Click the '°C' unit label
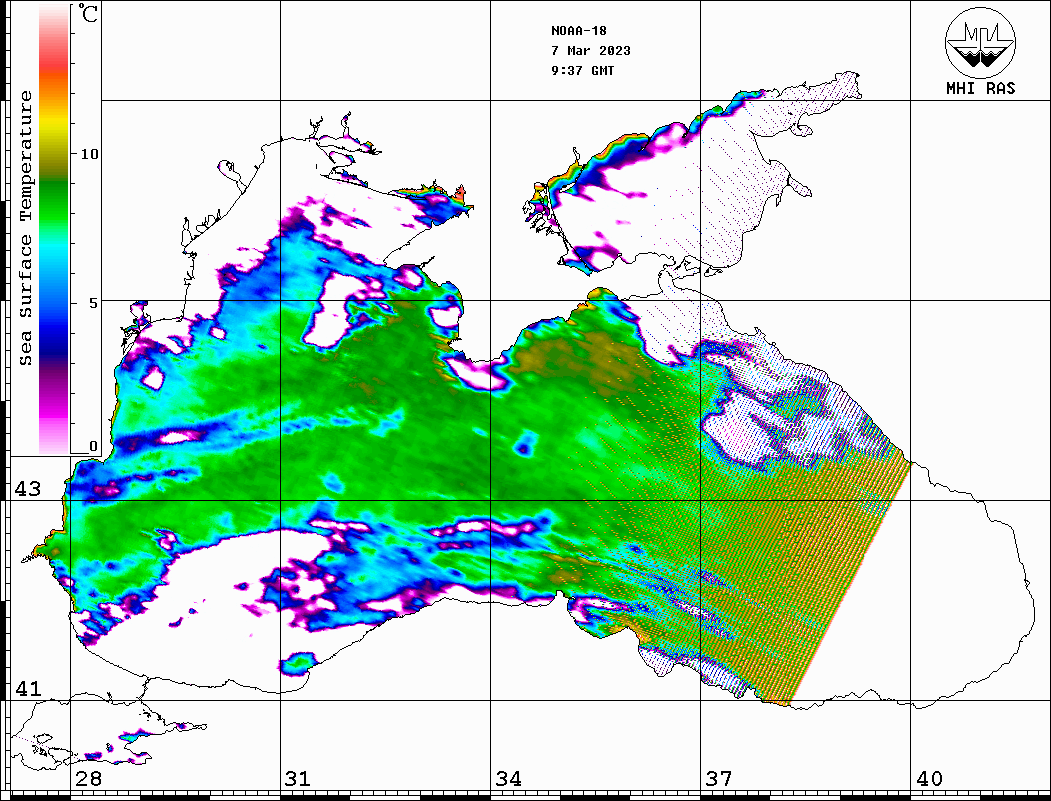The height and width of the screenshot is (801, 1051). click(x=88, y=13)
